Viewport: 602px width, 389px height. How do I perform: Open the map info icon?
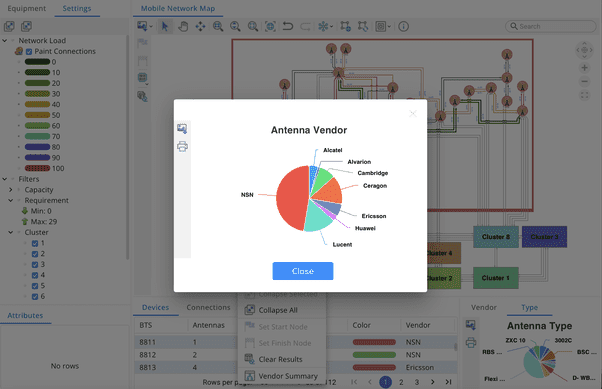[403, 26]
